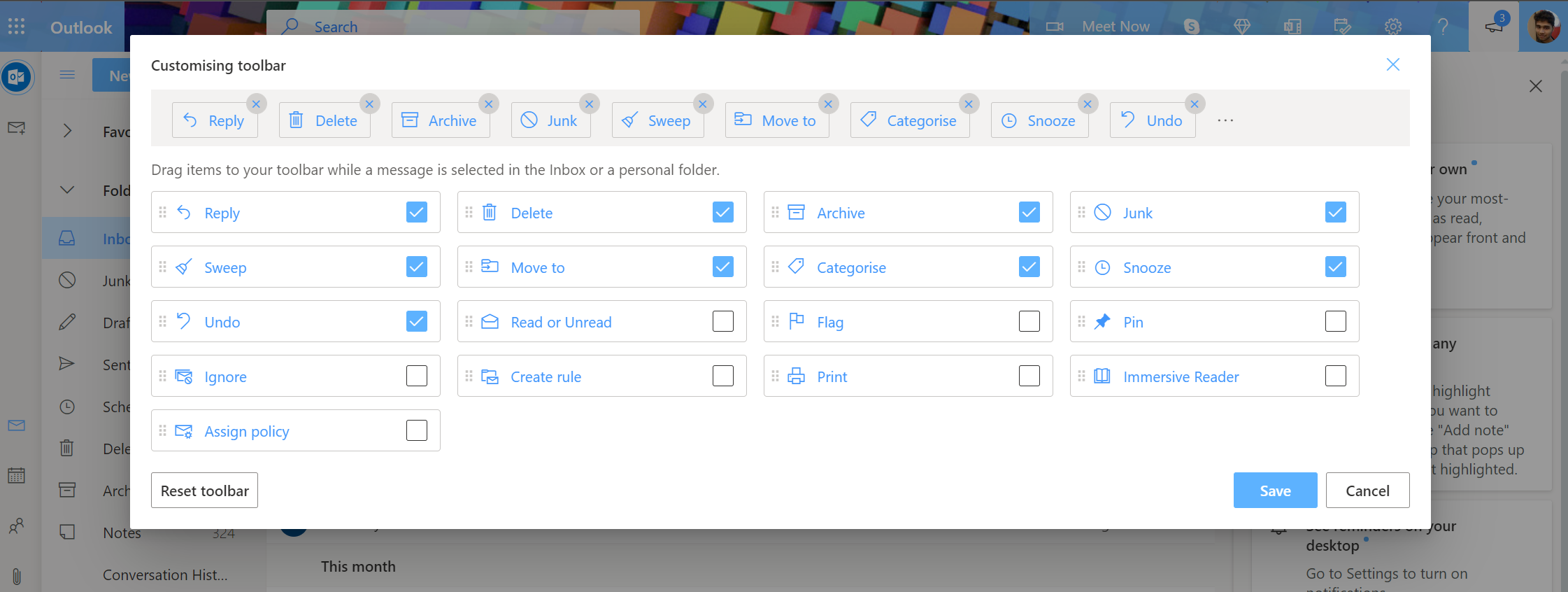Enable the Immersive Reader checkbox

(1335, 376)
